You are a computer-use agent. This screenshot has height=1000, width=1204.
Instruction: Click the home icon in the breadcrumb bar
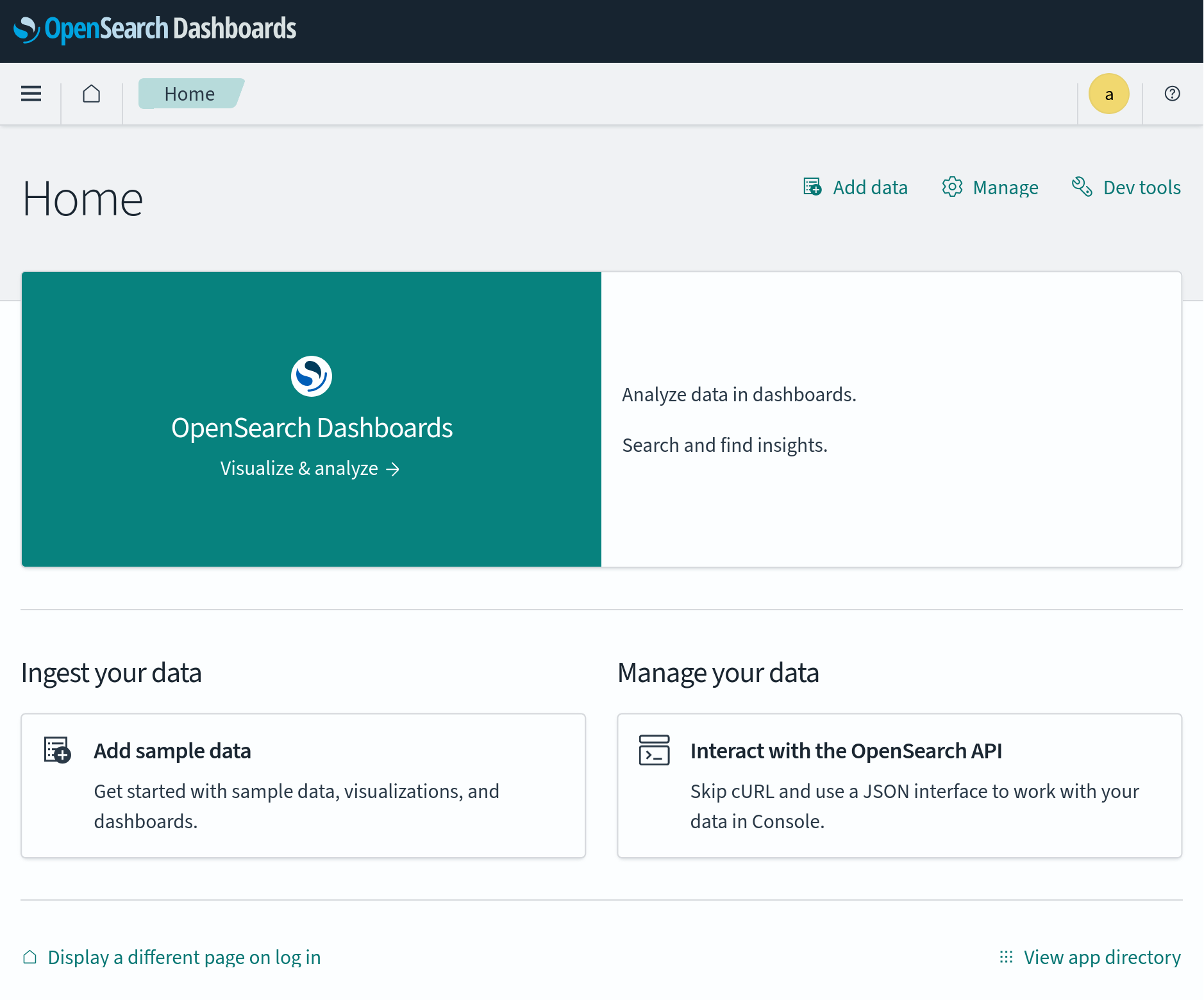click(x=91, y=93)
